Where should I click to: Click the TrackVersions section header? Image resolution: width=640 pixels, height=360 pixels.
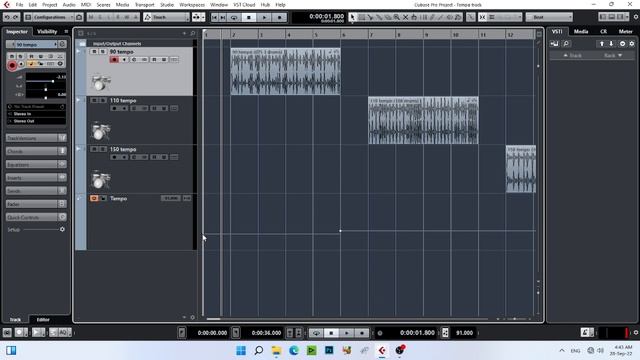pyautogui.click(x=36, y=138)
